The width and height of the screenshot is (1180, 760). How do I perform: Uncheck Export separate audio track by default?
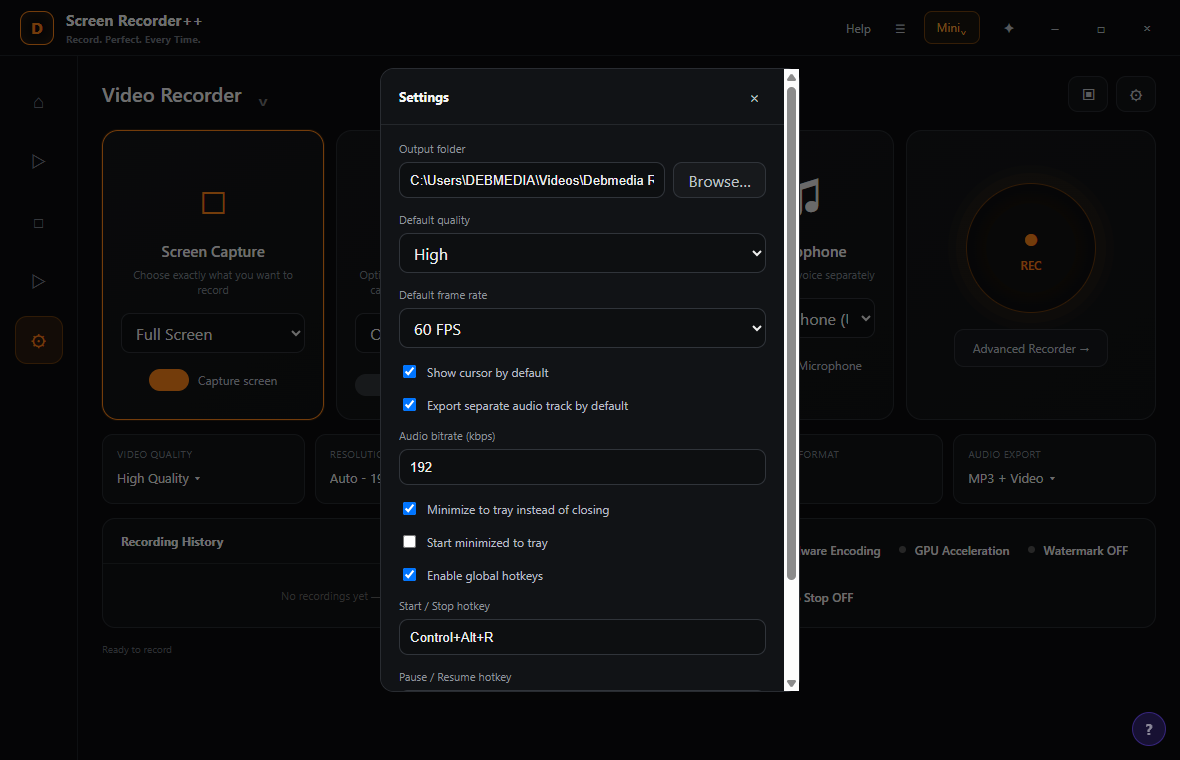pos(409,405)
